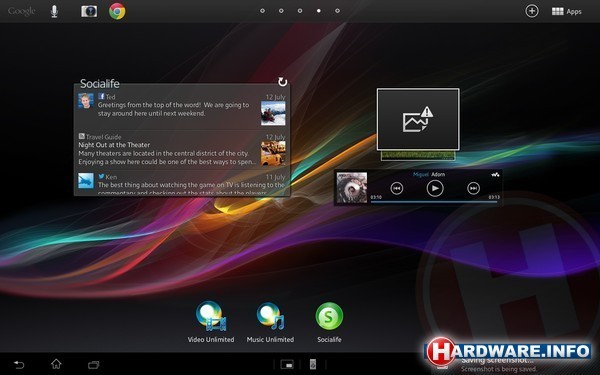600x375 pixels.
Task: Open the Camera app shortcut
Action: click(89, 11)
